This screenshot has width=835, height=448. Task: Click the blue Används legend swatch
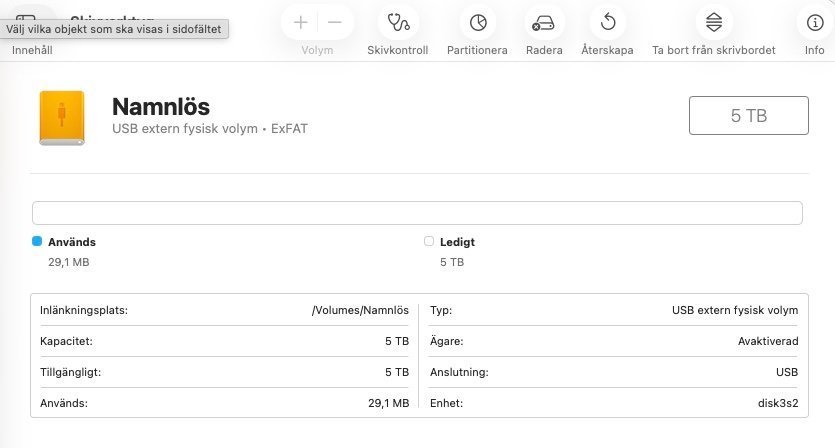37,241
